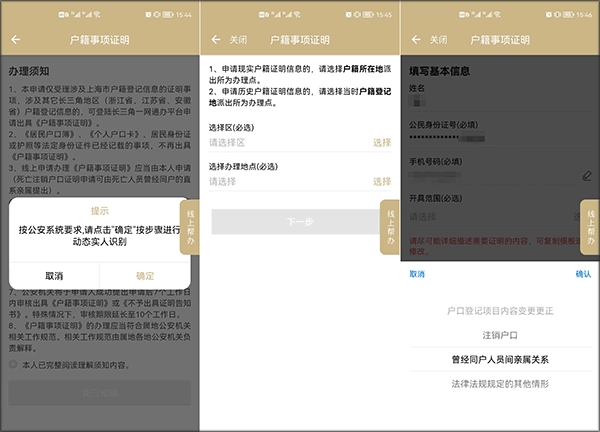Screen dimensions: 600x432
Task: Tap back arrow on the 选择区 screen
Action: pos(215,40)
